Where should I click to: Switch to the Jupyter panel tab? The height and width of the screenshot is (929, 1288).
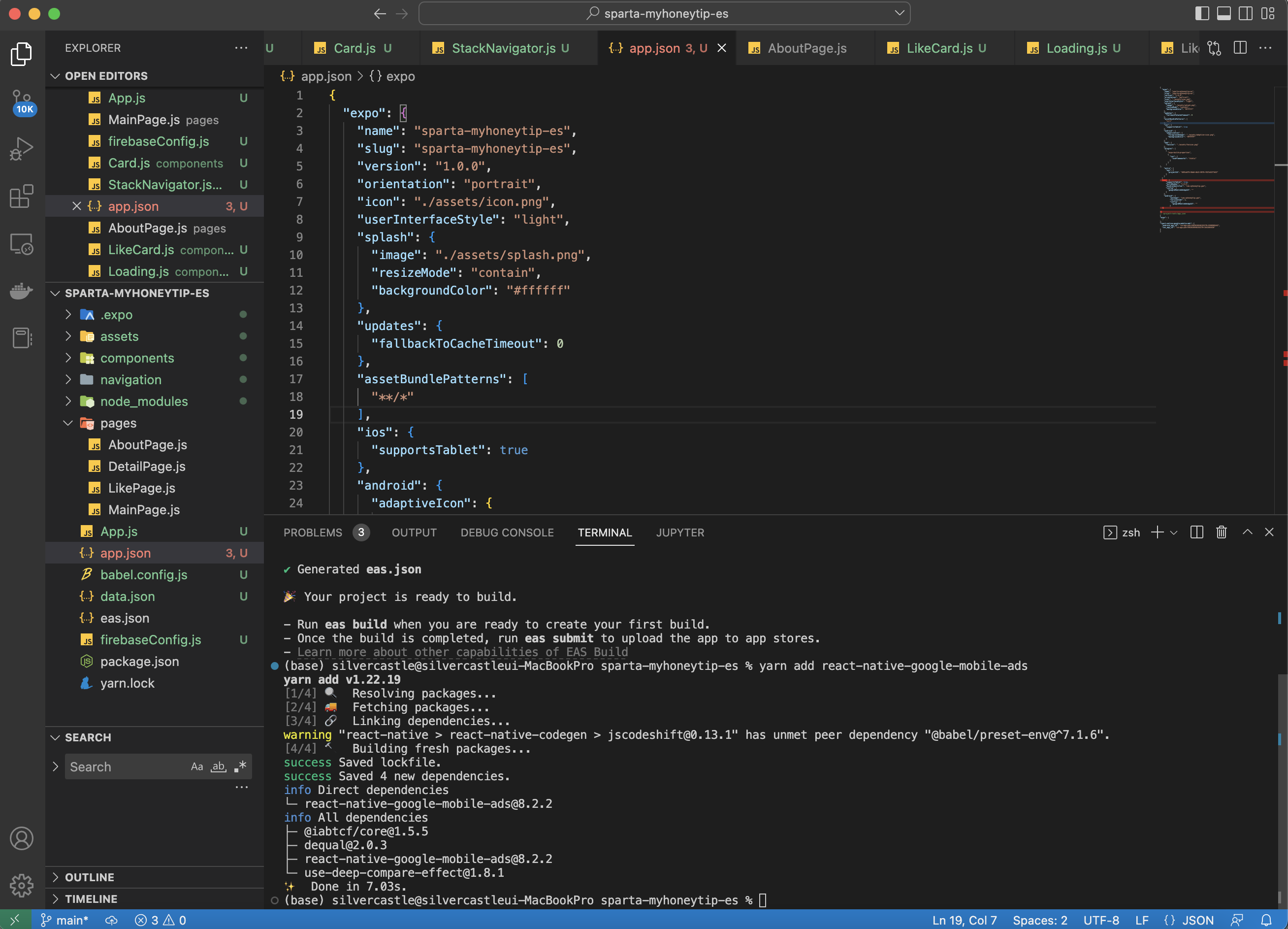(x=680, y=532)
